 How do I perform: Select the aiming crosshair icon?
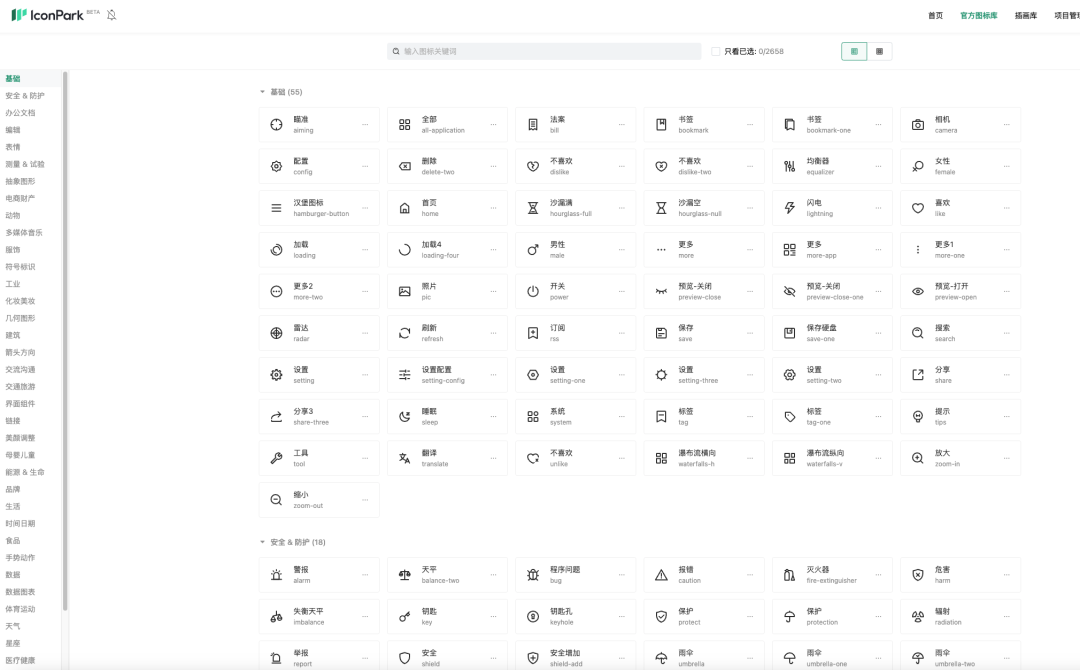pos(276,125)
